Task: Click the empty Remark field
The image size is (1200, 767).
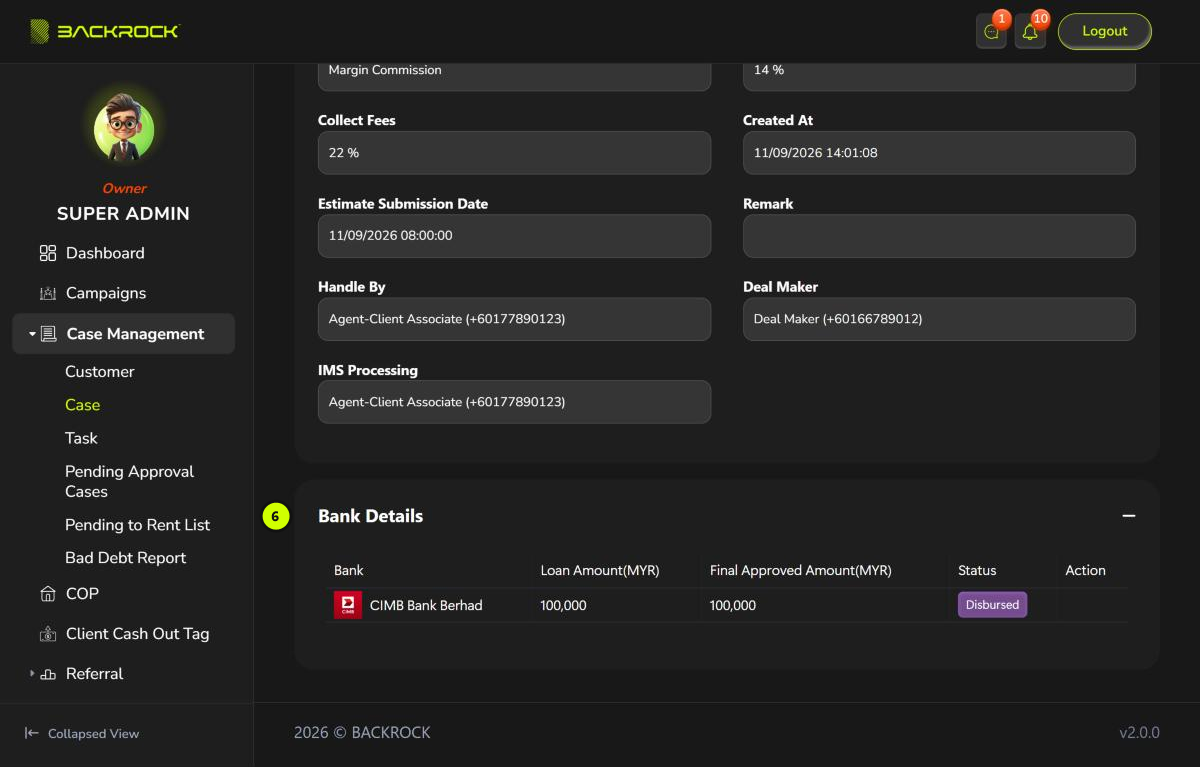Action: coord(939,236)
